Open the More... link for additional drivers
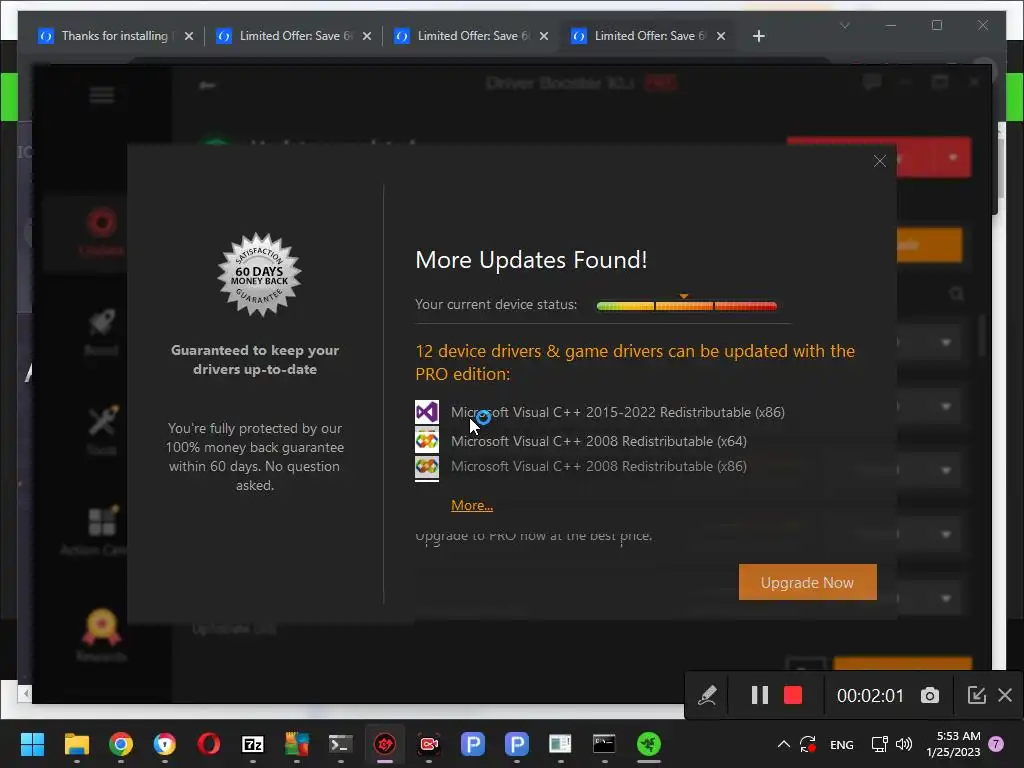Image resolution: width=1024 pixels, height=768 pixels. (x=472, y=505)
